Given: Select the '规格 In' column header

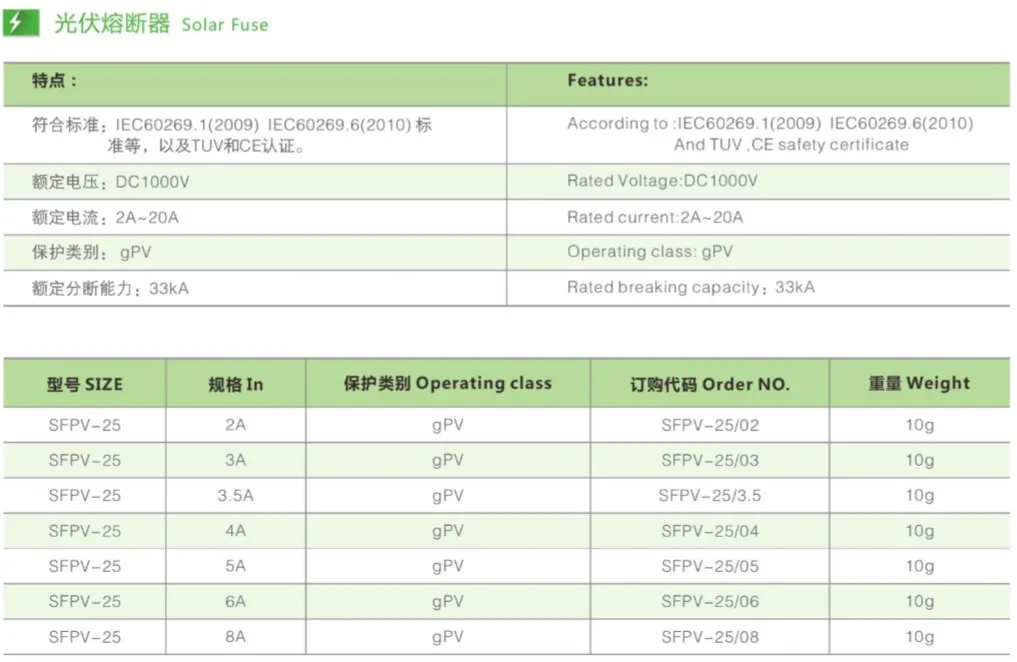Looking at the screenshot, I should (x=236, y=384).
